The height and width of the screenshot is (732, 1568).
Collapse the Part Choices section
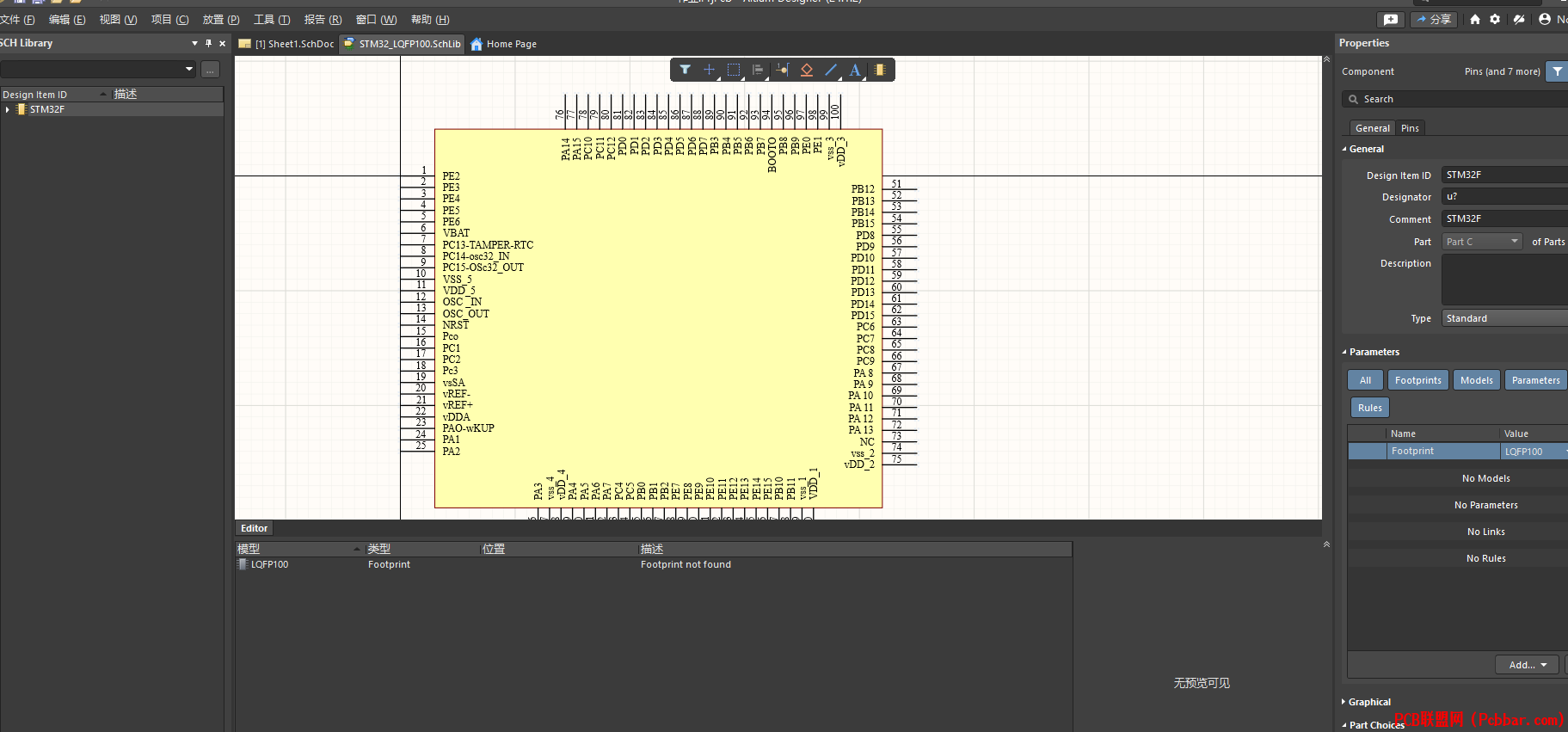tap(1344, 725)
